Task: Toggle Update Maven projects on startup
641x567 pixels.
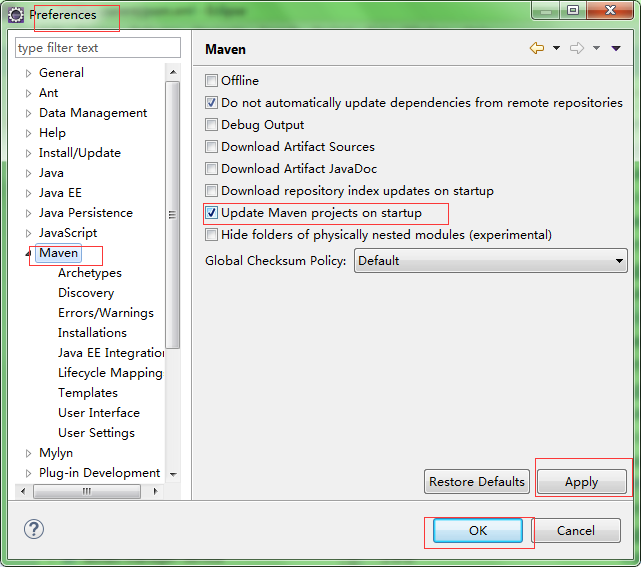Action: (211, 213)
